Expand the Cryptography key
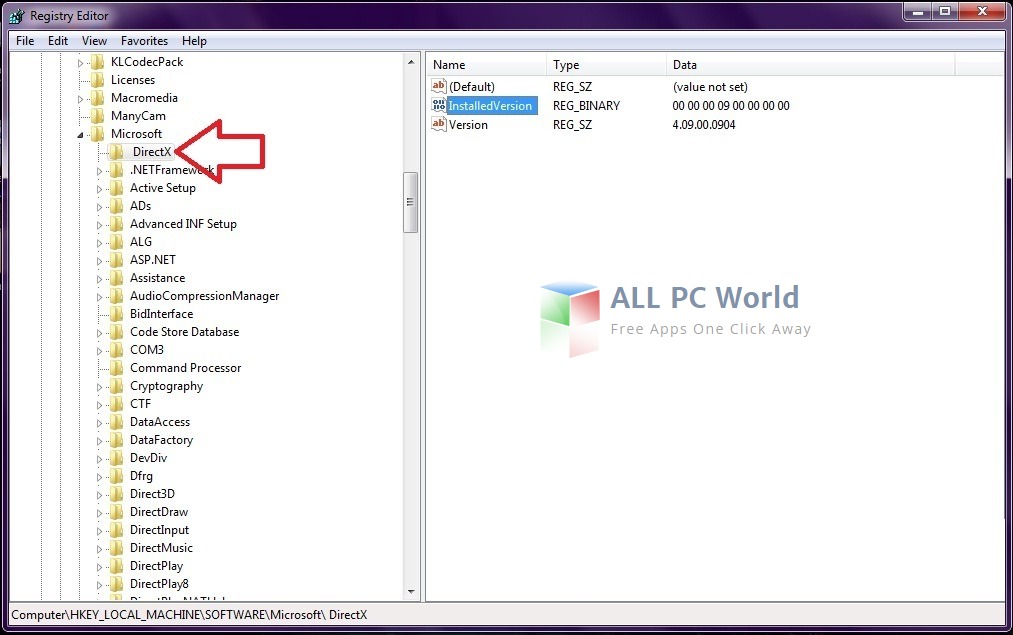 point(99,387)
